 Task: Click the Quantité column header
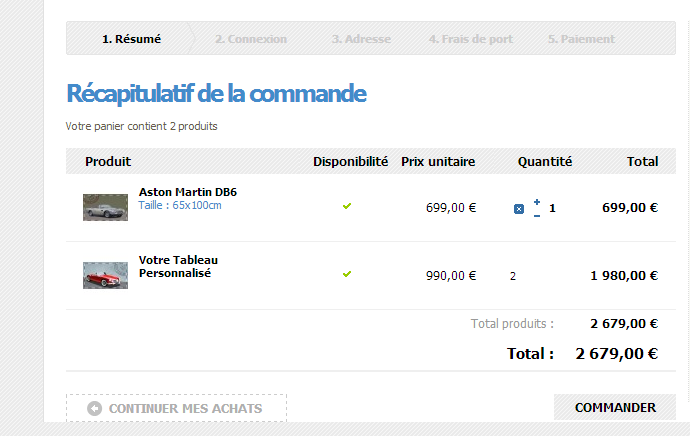[x=545, y=161]
